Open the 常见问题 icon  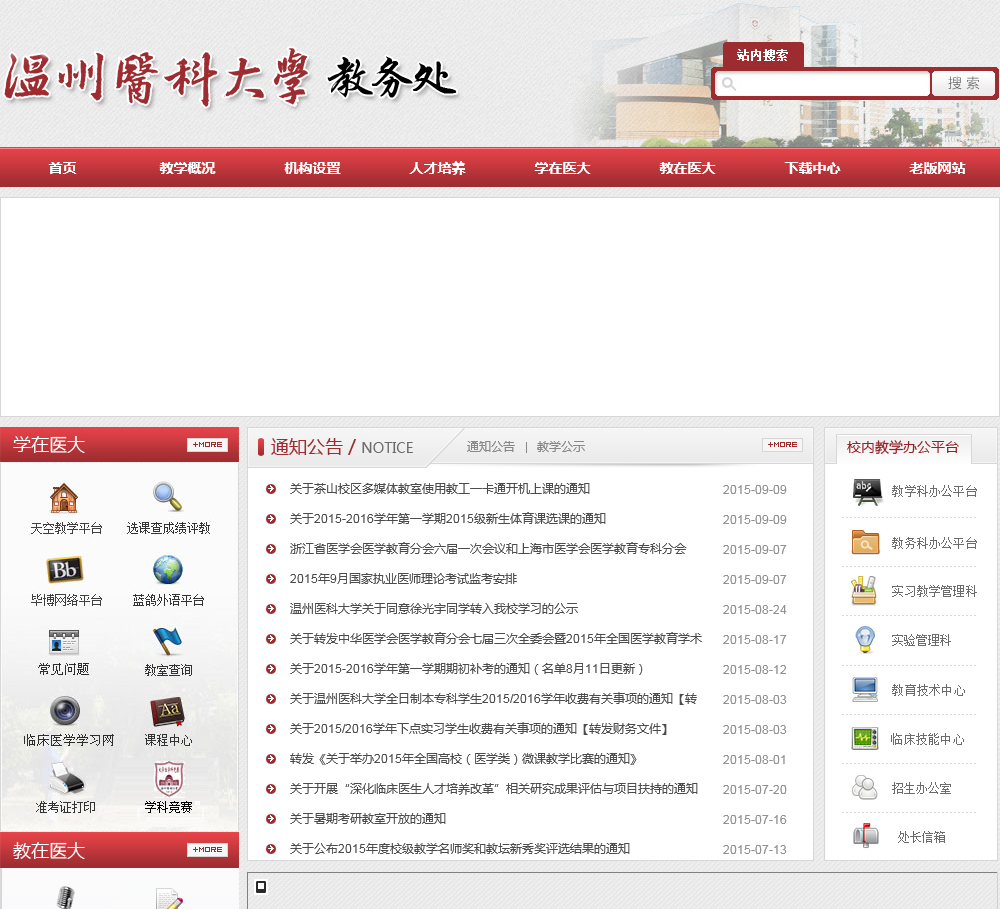(x=64, y=642)
